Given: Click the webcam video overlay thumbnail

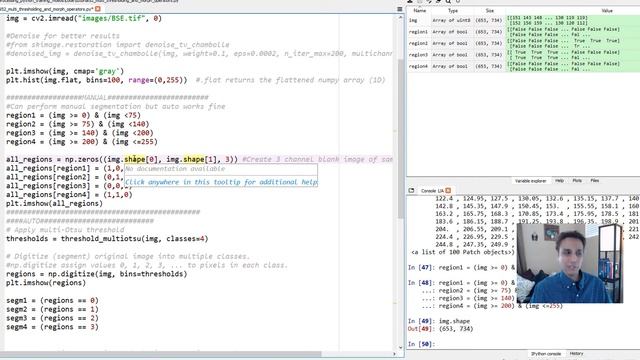Looking at the screenshot, I should pyautogui.click(x=570, y=263).
